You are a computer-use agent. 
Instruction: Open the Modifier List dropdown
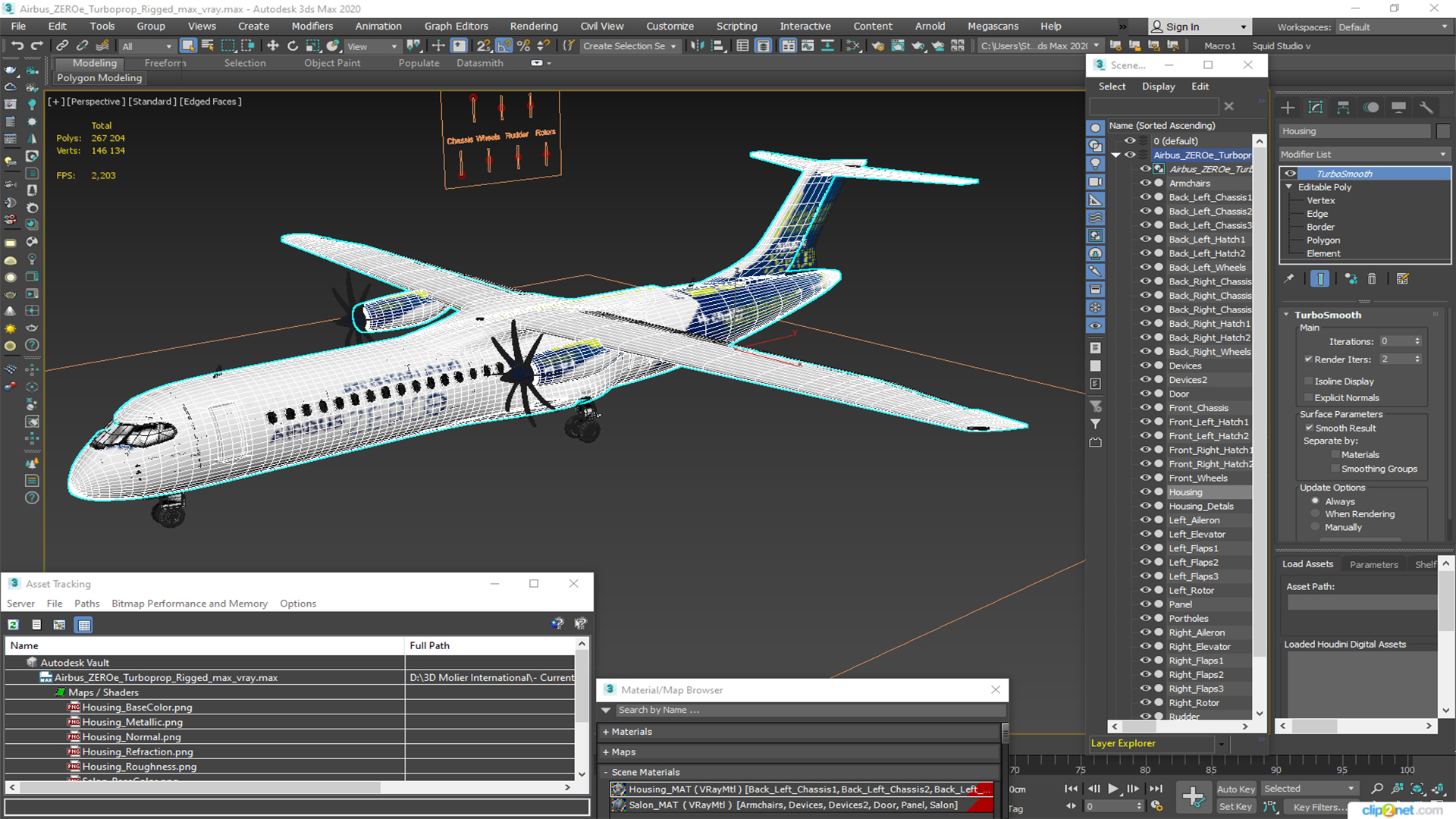[1363, 154]
